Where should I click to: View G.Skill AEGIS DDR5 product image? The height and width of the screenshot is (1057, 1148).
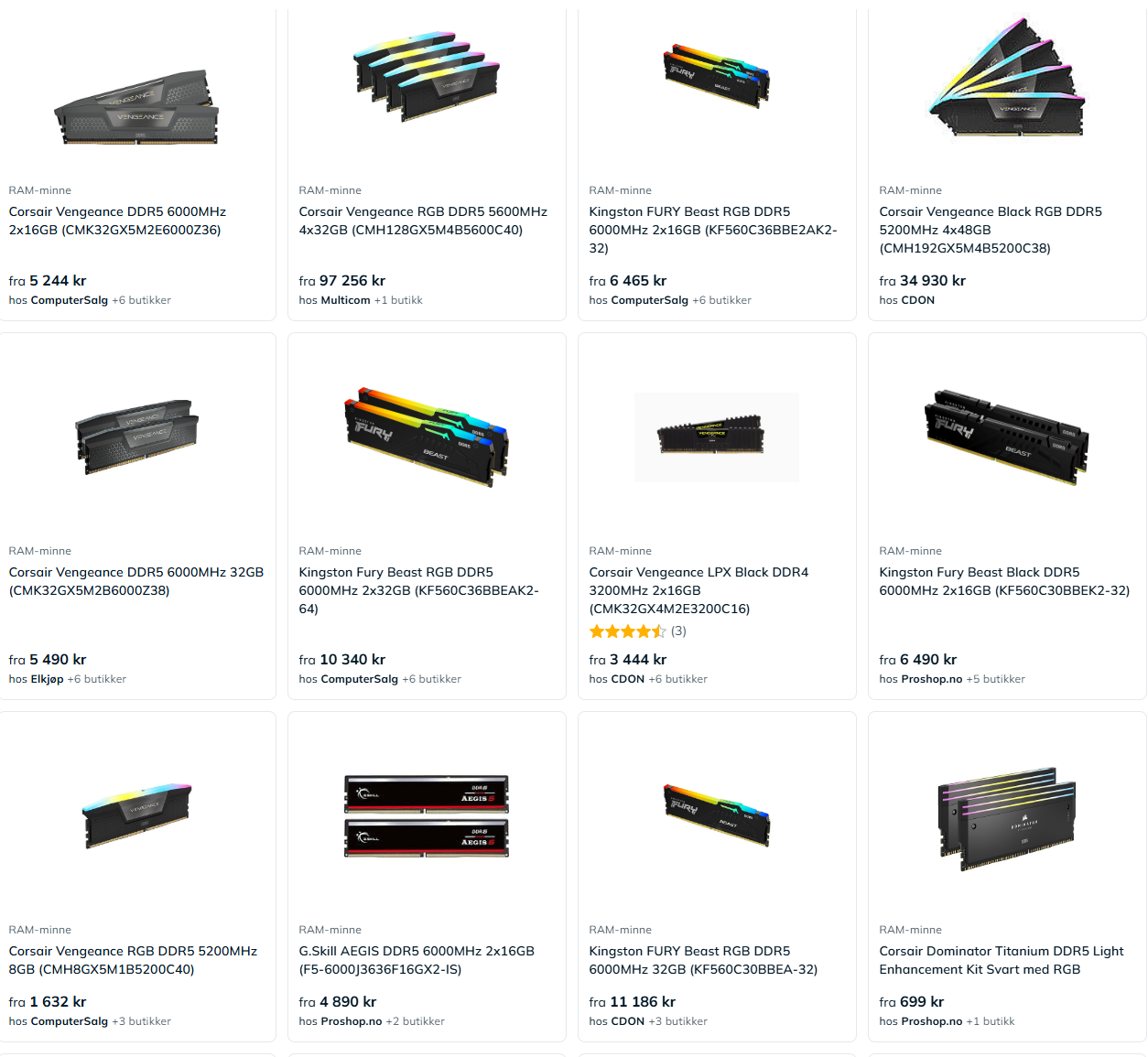click(427, 815)
